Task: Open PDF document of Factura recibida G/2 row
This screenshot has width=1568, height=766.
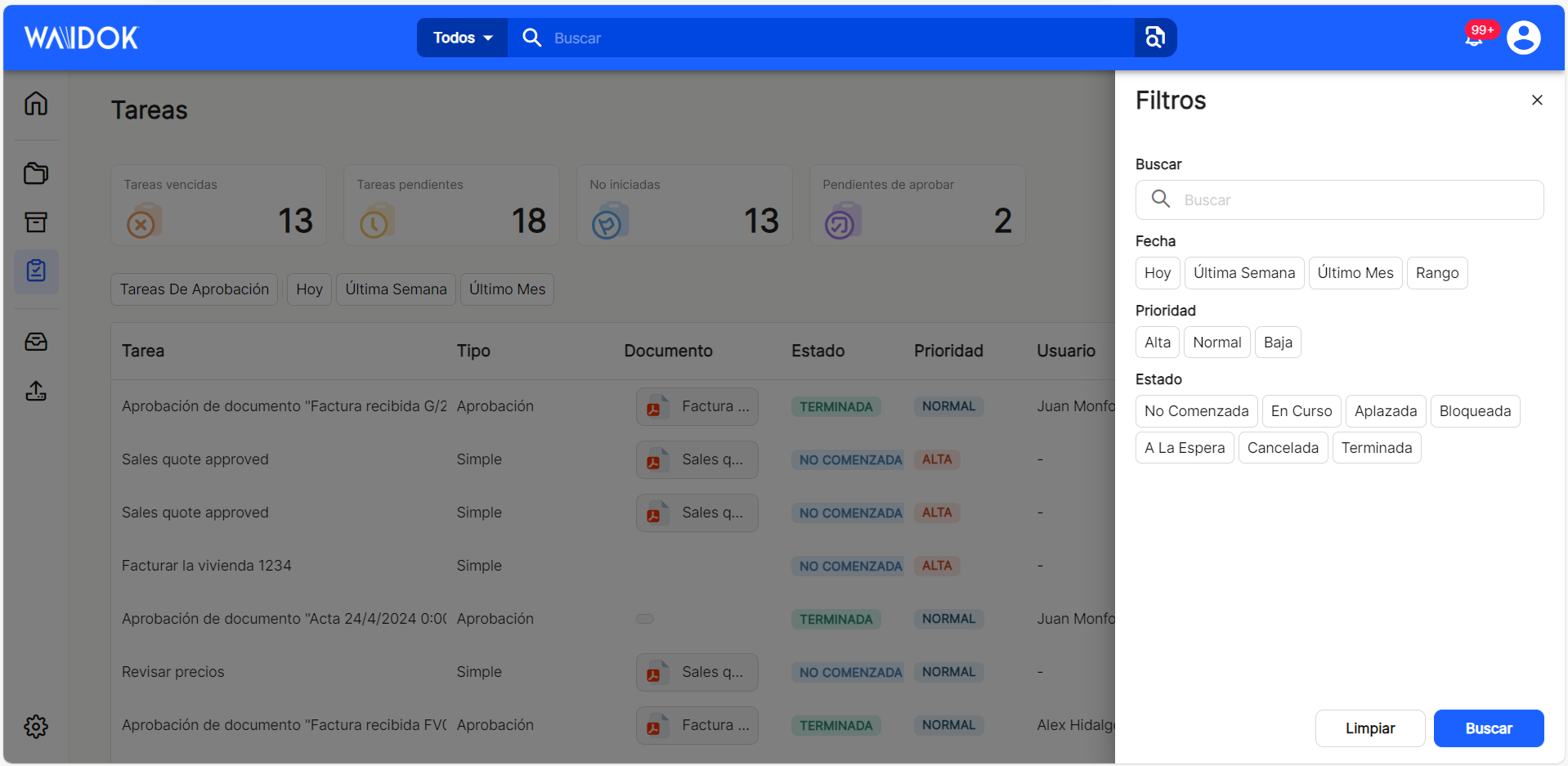Action: click(x=697, y=406)
